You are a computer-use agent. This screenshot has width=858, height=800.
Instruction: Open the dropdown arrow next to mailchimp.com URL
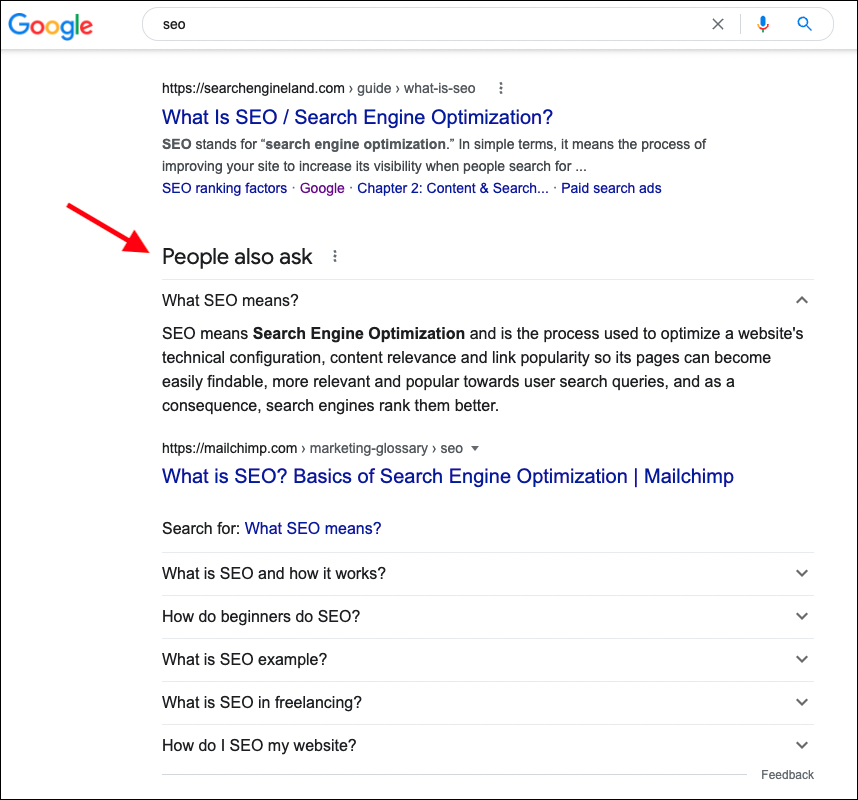tap(475, 448)
